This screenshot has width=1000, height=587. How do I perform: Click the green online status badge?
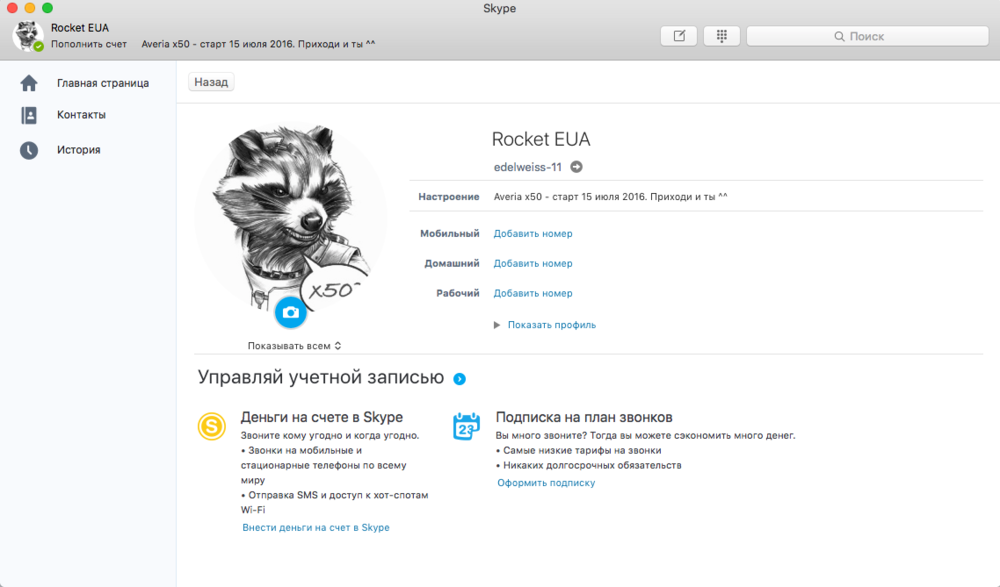coord(38,46)
